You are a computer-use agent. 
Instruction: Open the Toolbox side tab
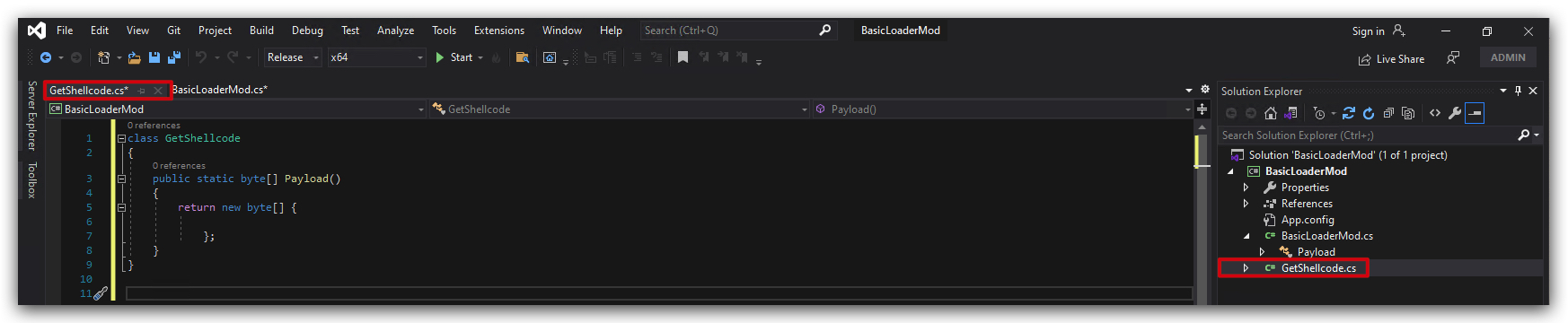pyautogui.click(x=31, y=180)
